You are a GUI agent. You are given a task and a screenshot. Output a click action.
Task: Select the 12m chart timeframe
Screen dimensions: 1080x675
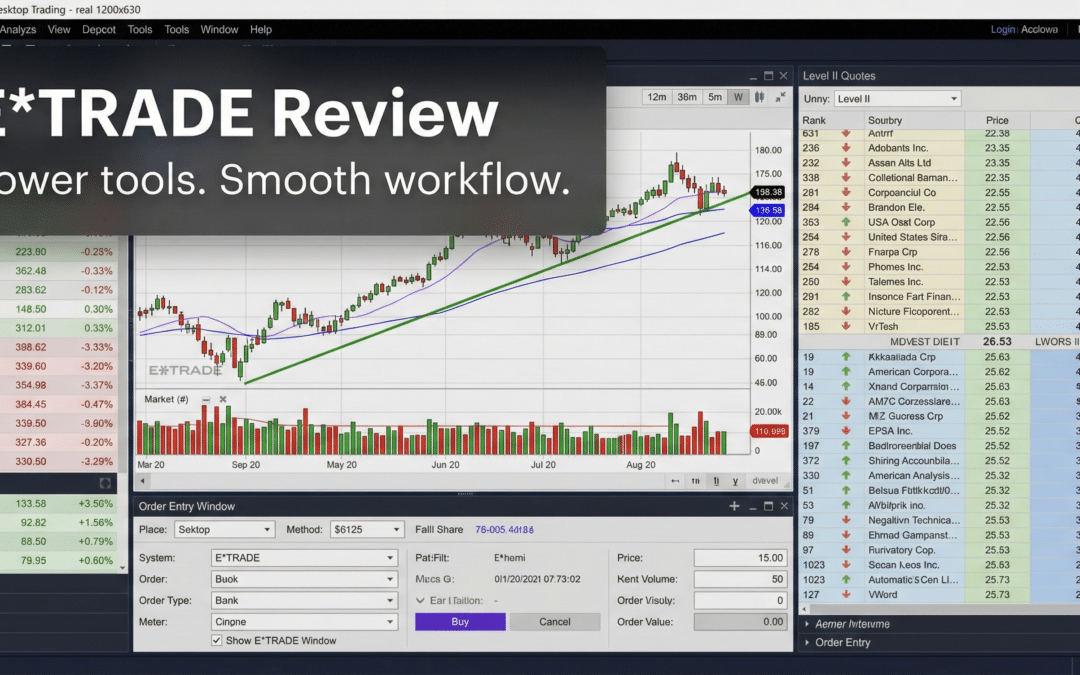click(656, 97)
